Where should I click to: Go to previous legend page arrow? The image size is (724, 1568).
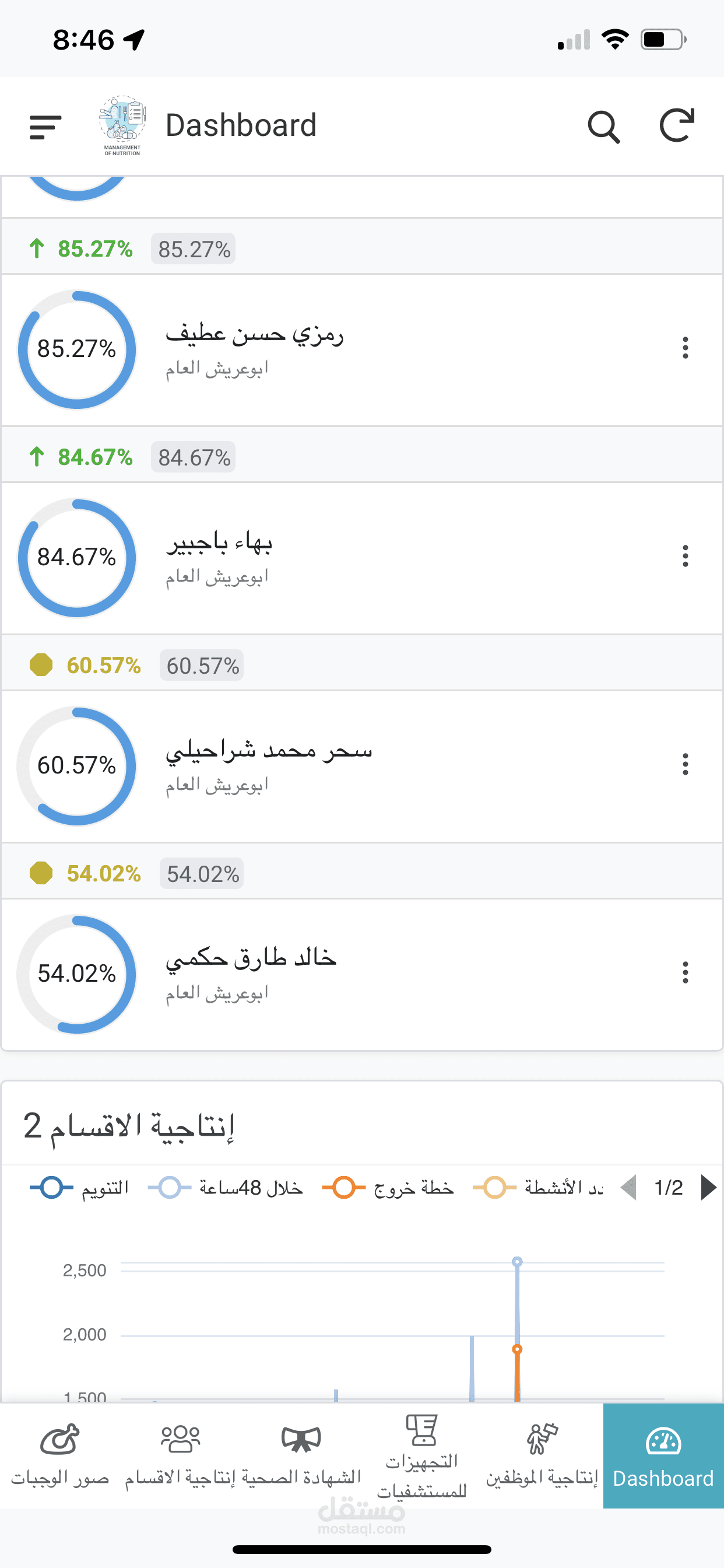(x=628, y=1188)
